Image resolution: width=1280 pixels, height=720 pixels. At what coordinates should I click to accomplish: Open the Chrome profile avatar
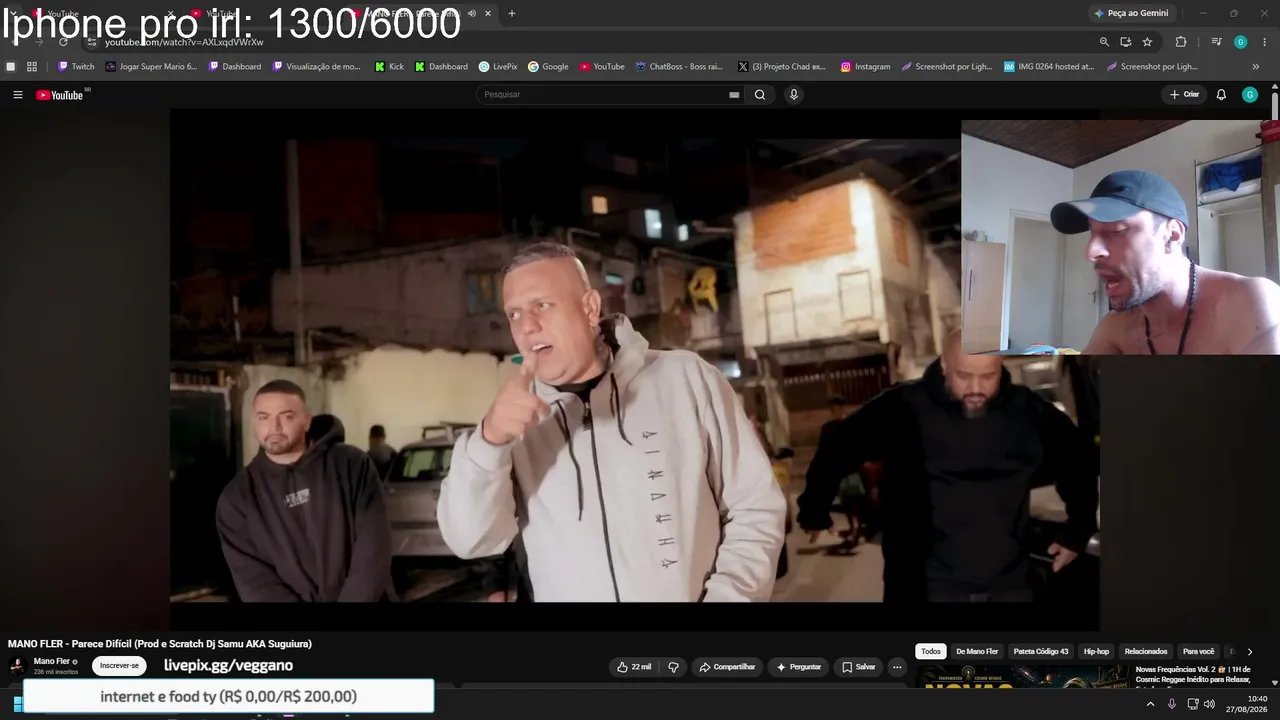pyautogui.click(x=1241, y=42)
